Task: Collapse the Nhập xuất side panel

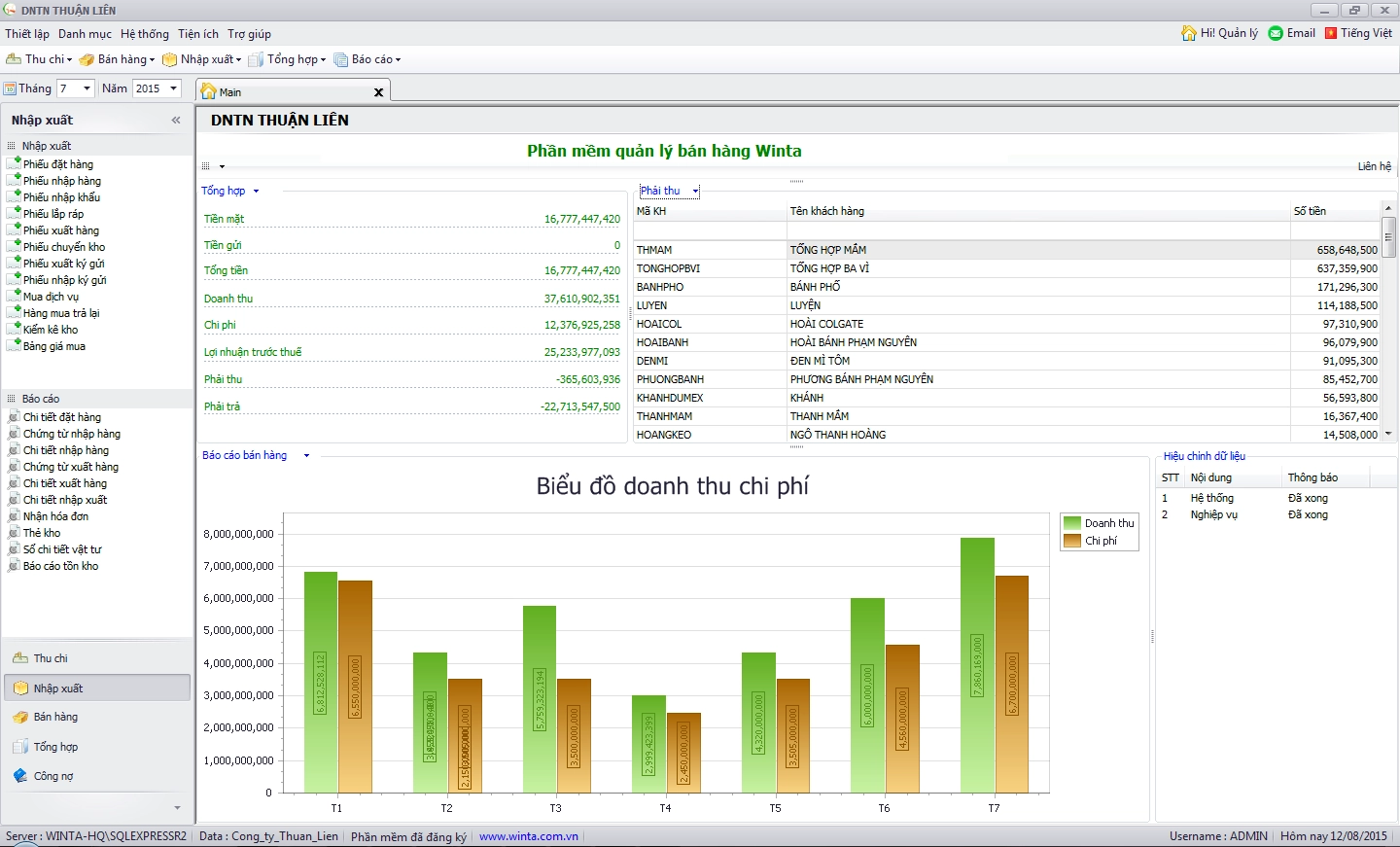Action: tap(176, 121)
